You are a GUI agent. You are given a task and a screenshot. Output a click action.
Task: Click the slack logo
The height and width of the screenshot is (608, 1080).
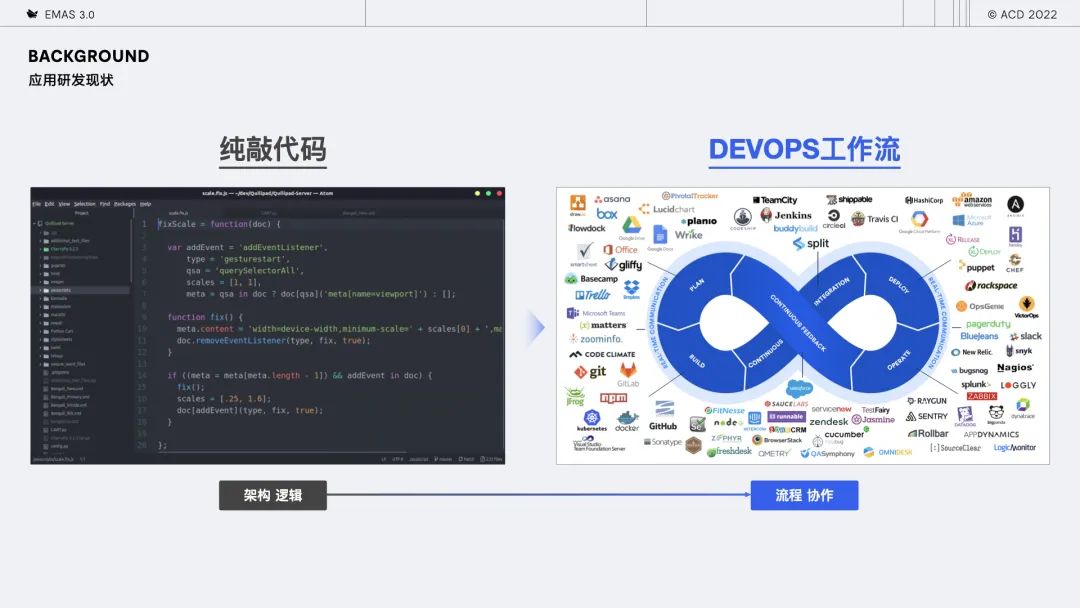pos(1026,336)
